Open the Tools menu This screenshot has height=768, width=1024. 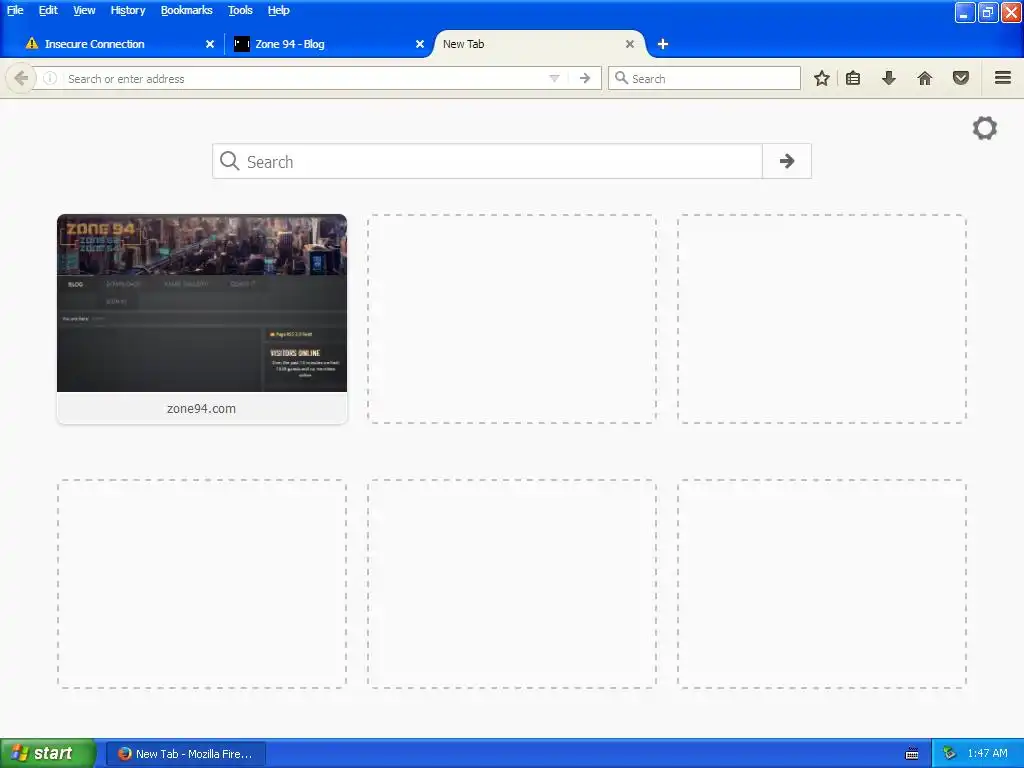click(240, 10)
